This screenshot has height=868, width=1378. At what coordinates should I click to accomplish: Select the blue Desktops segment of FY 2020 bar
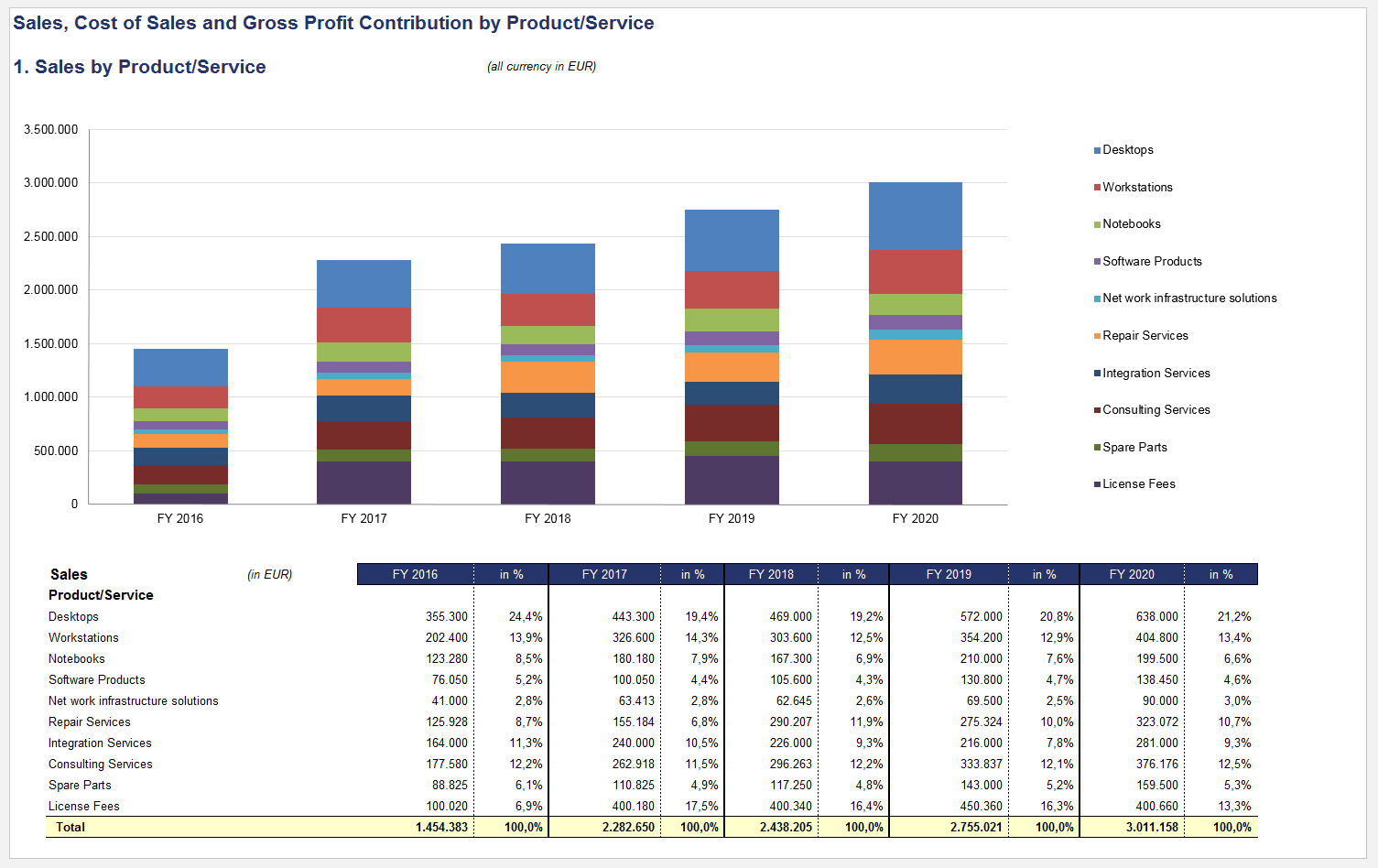pos(915,216)
